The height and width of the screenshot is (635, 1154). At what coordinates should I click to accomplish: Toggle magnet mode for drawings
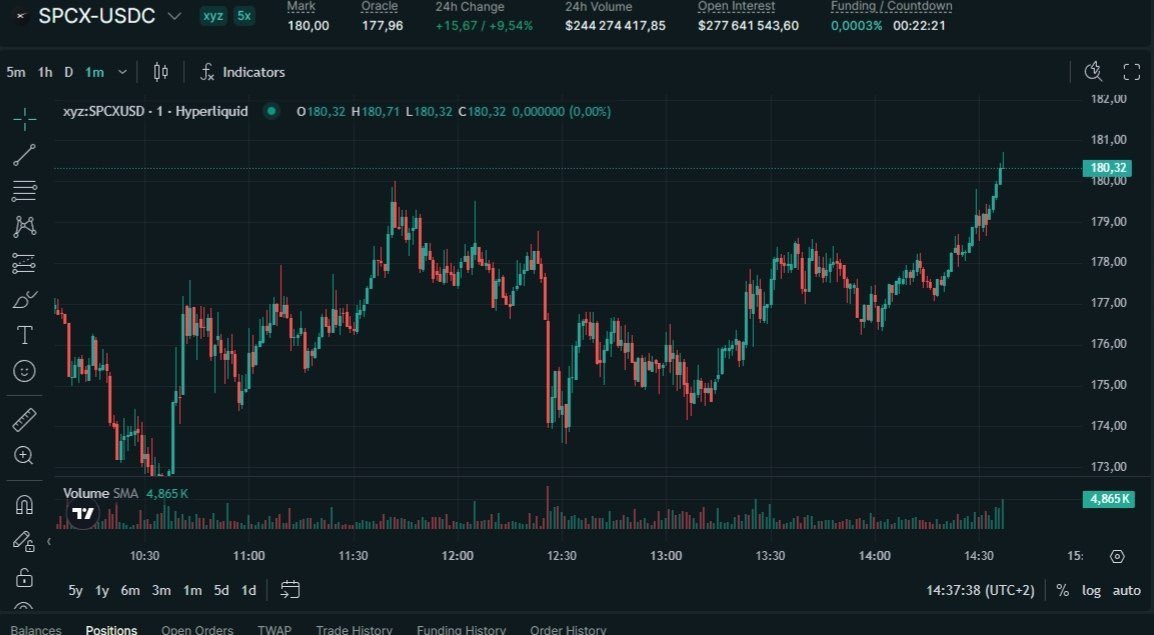pos(24,504)
